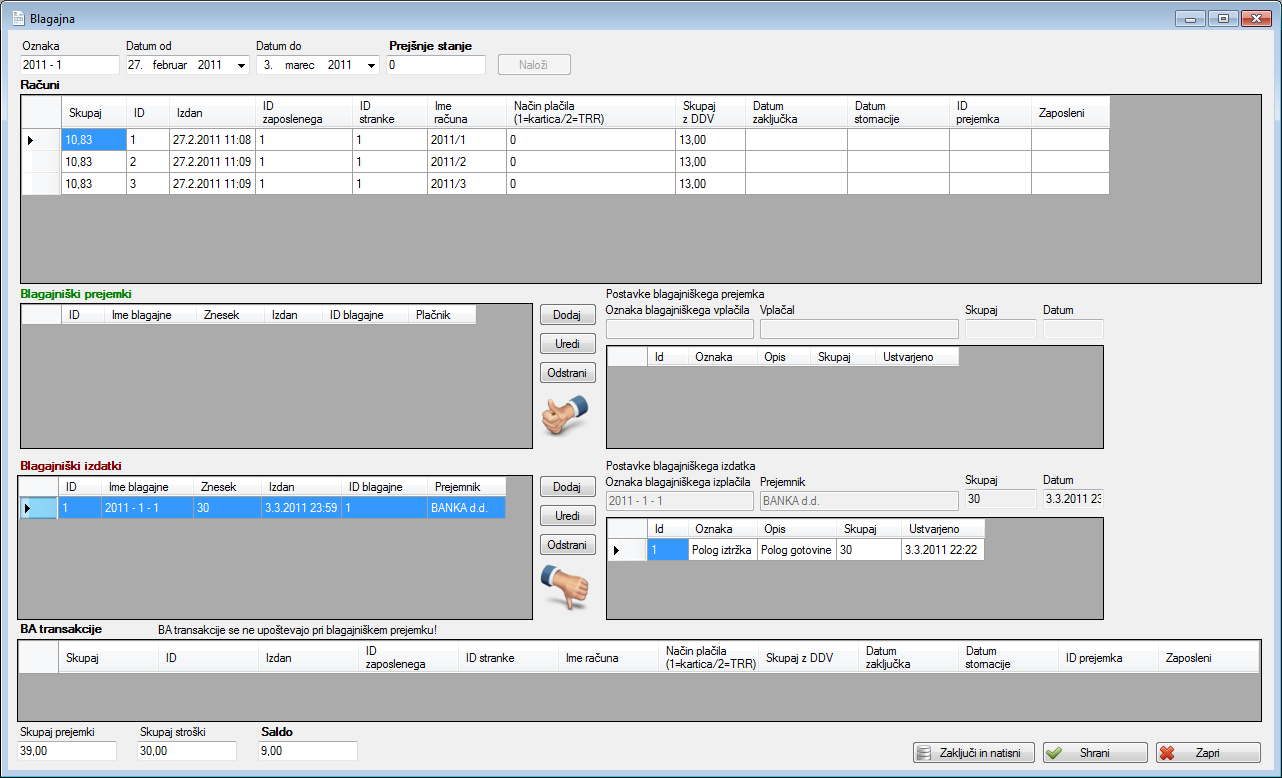
Task: Click the database icon on Zaključi in natisni
Action: pyautogui.click(x=925, y=753)
